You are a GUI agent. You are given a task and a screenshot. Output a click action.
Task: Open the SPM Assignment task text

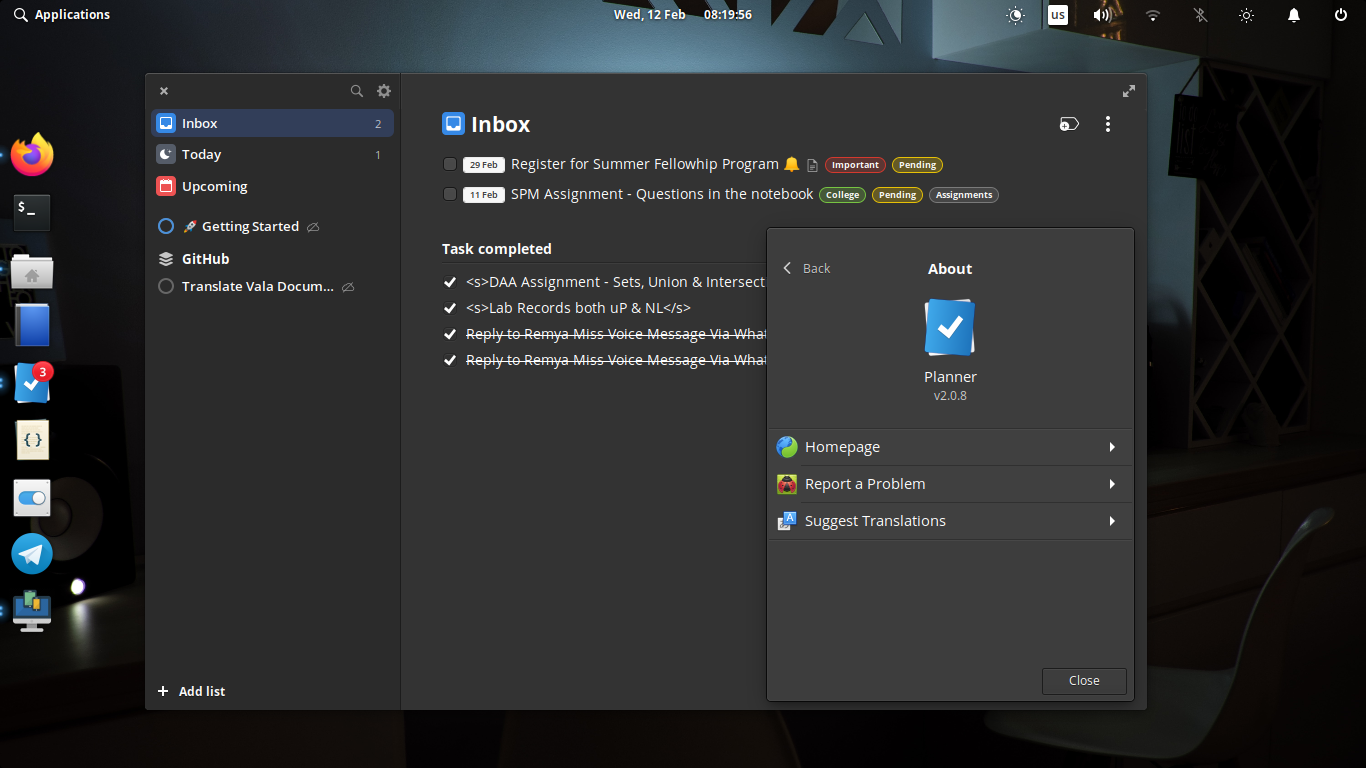tap(662, 194)
